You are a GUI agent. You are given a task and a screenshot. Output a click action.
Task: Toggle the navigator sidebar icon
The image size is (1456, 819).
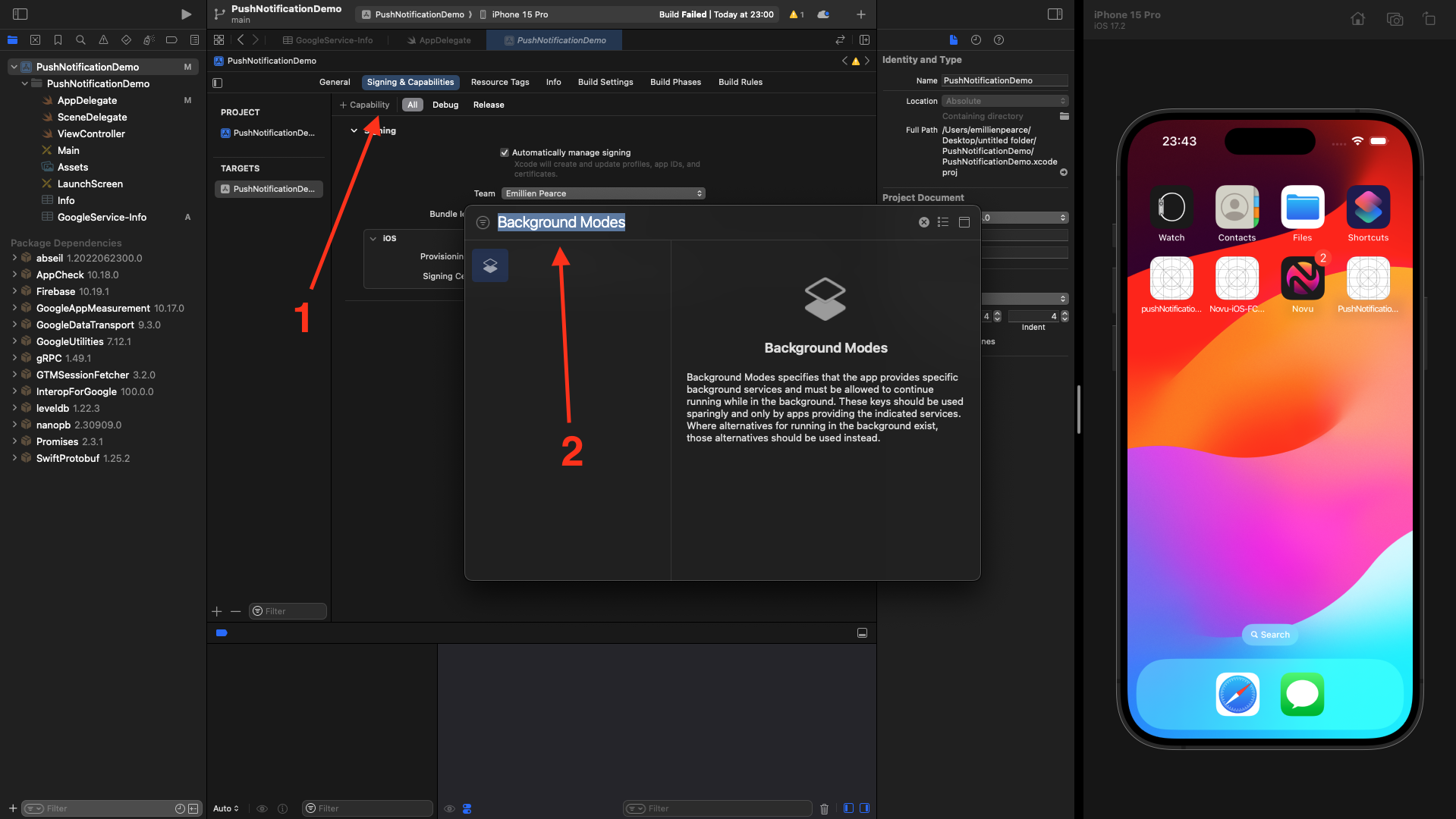[20, 14]
